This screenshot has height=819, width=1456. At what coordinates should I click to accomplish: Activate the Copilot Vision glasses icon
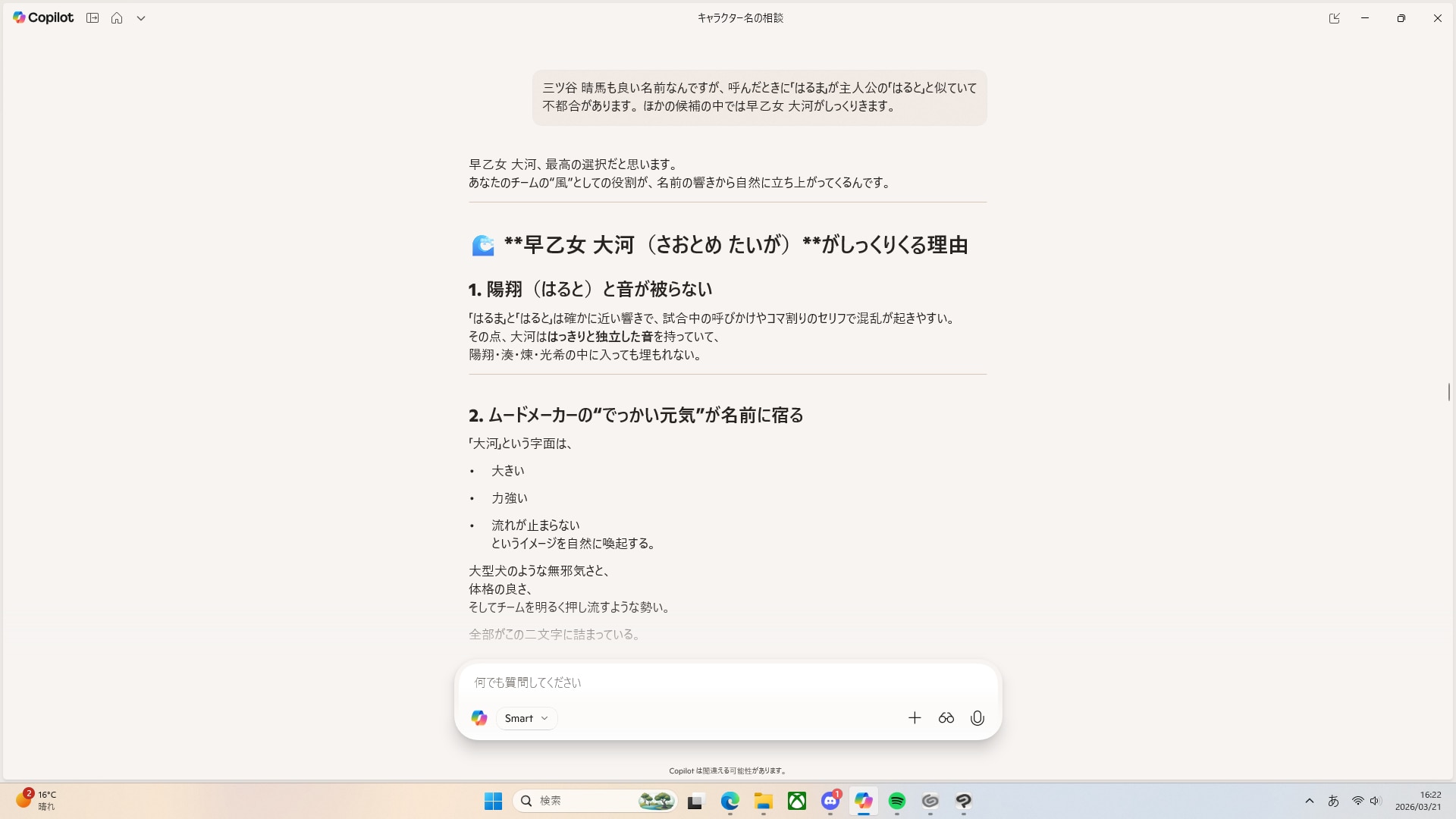(x=946, y=718)
